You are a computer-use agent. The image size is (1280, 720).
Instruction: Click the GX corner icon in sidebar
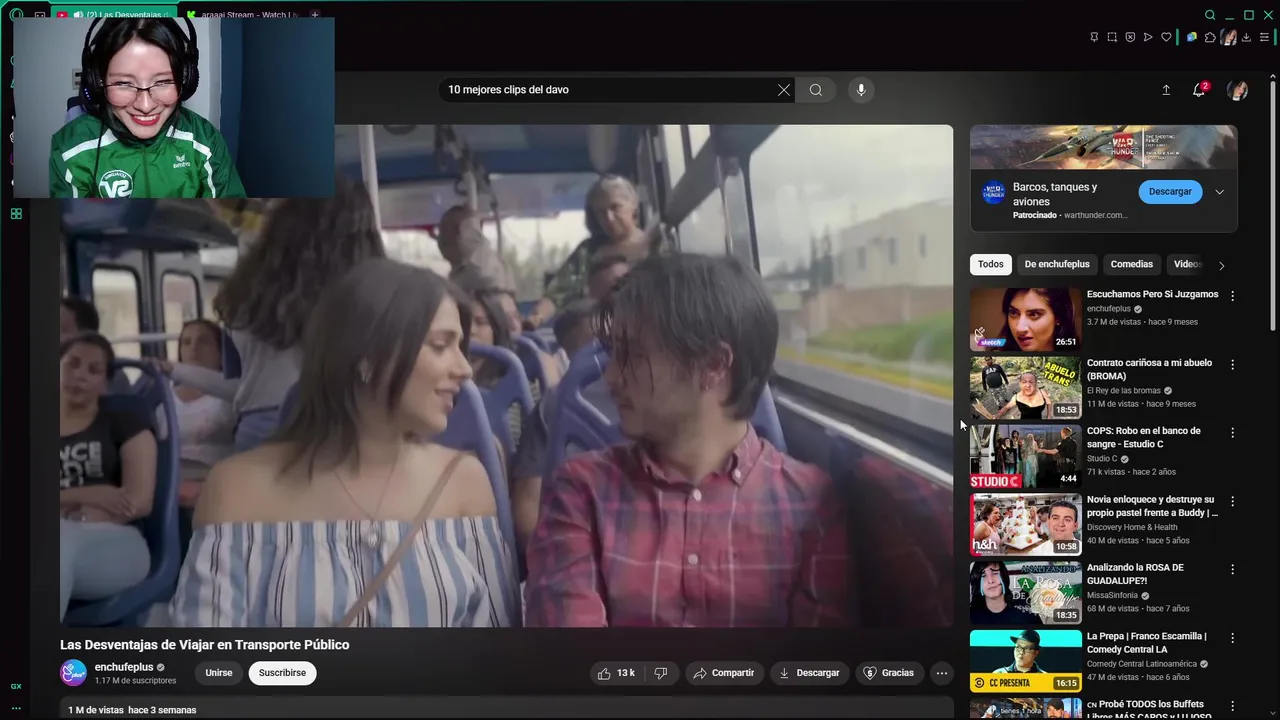[x=16, y=687]
